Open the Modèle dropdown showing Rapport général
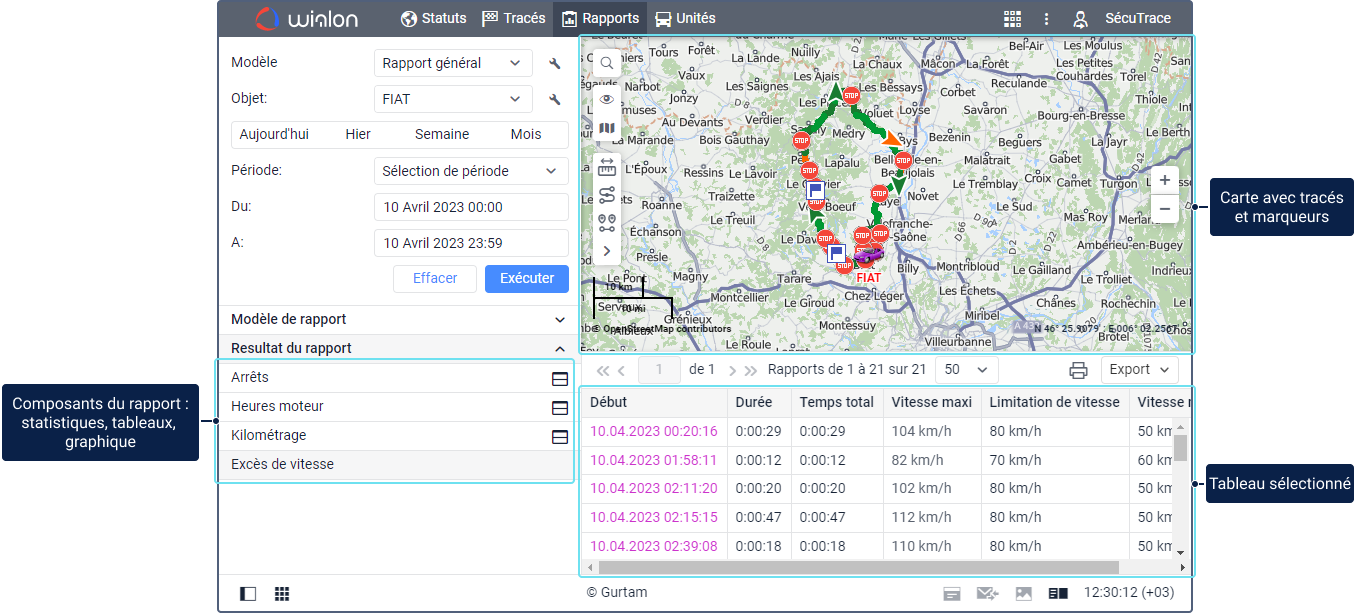The image size is (1356, 613). point(451,63)
